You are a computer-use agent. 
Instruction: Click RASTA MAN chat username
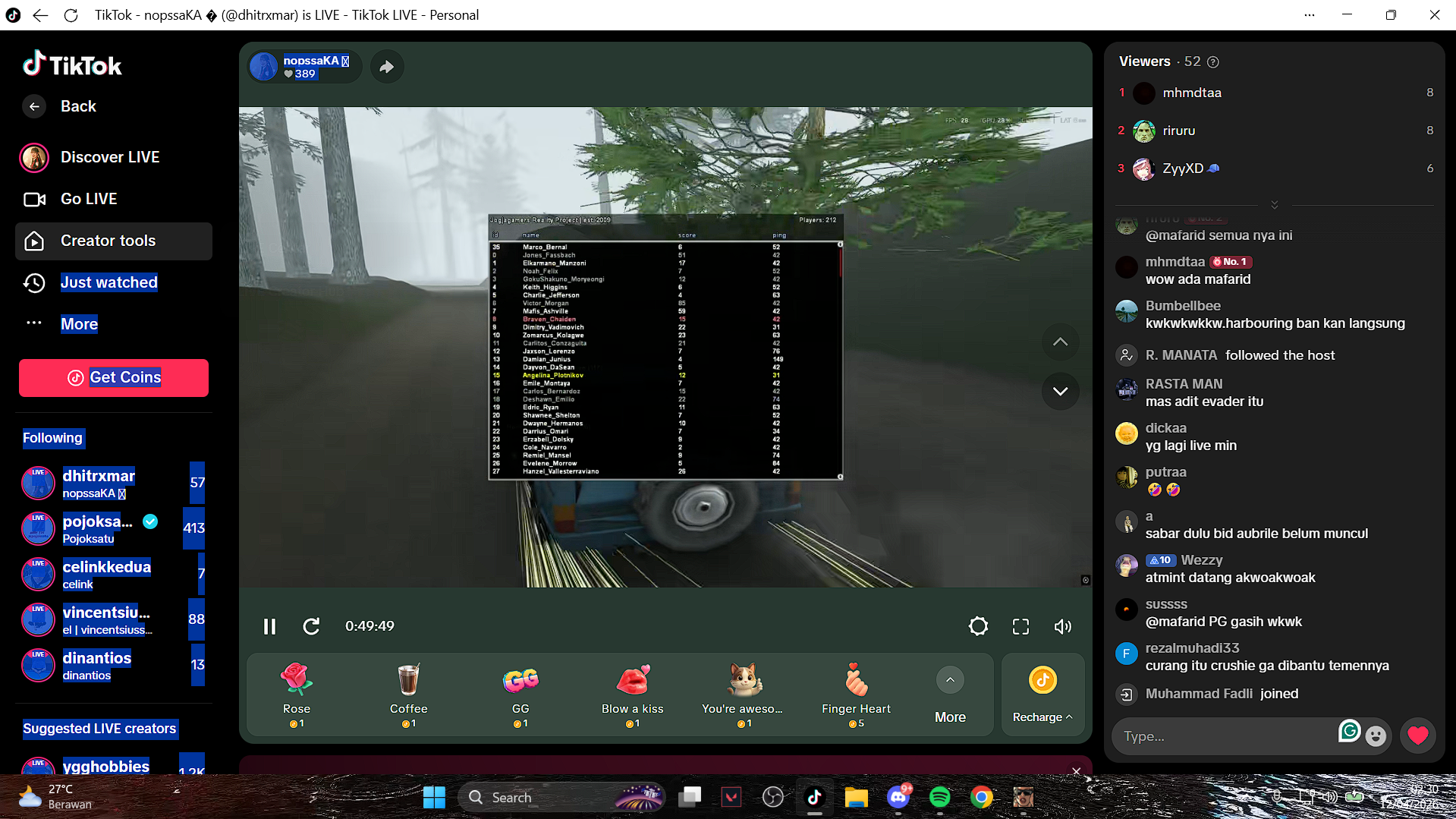click(1184, 384)
